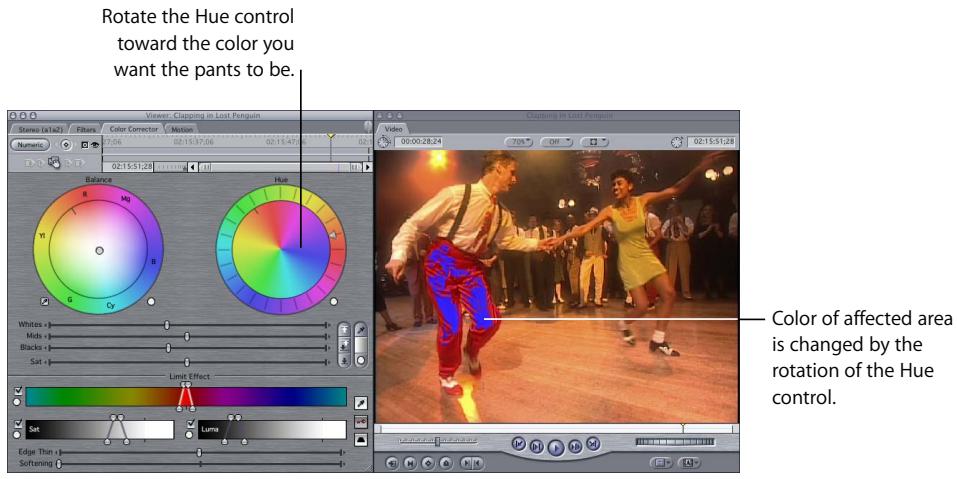
Task: Reset the Limit Effect Luma range
Action: click(x=190, y=434)
